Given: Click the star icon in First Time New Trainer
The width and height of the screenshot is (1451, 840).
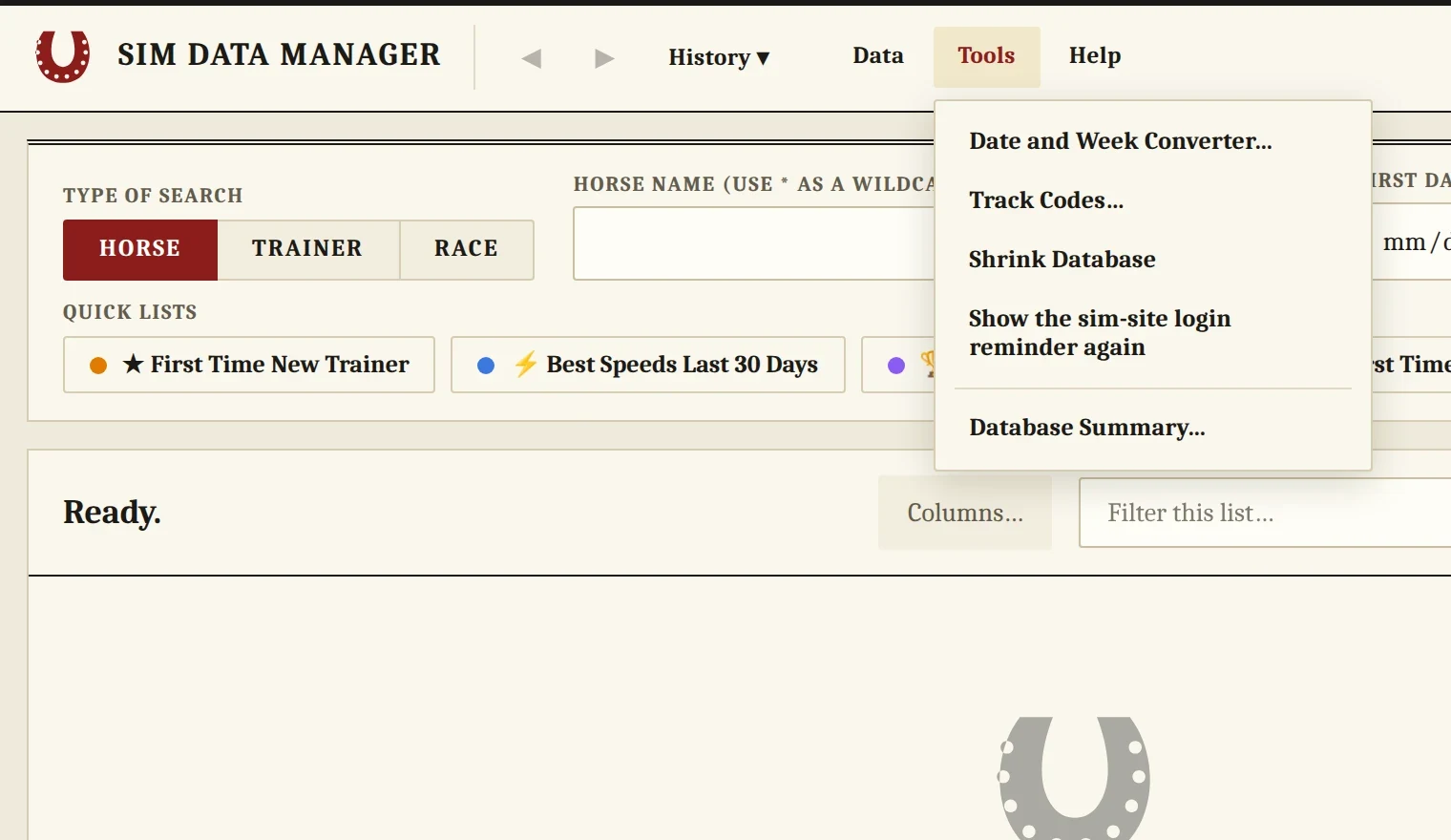Looking at the screenshot, I should tap(134, 365).
